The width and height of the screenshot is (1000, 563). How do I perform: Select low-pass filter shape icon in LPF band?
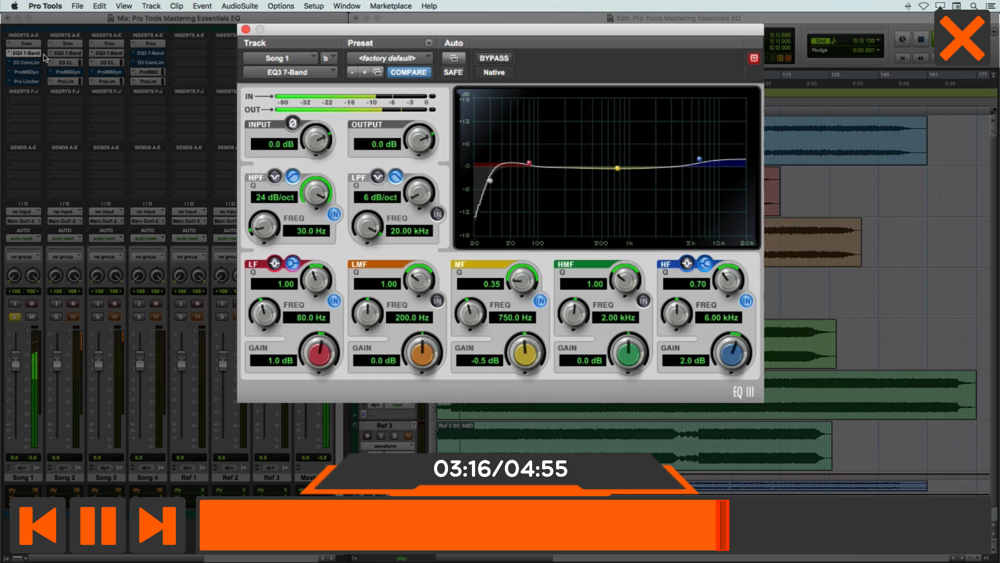pos(395,177)
